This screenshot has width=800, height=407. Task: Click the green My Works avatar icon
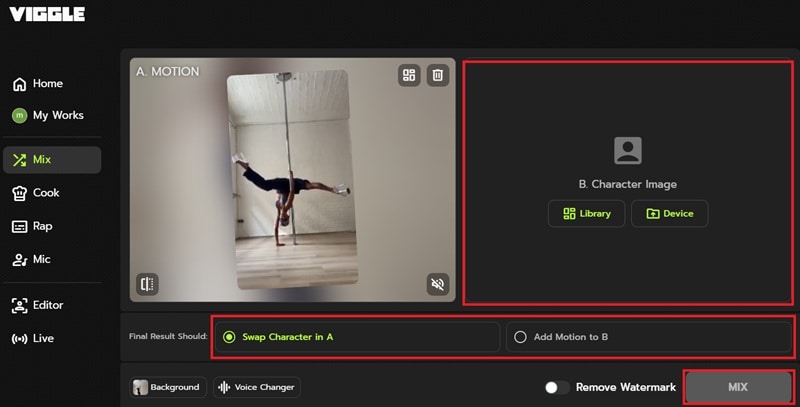[x=19, y=116]
